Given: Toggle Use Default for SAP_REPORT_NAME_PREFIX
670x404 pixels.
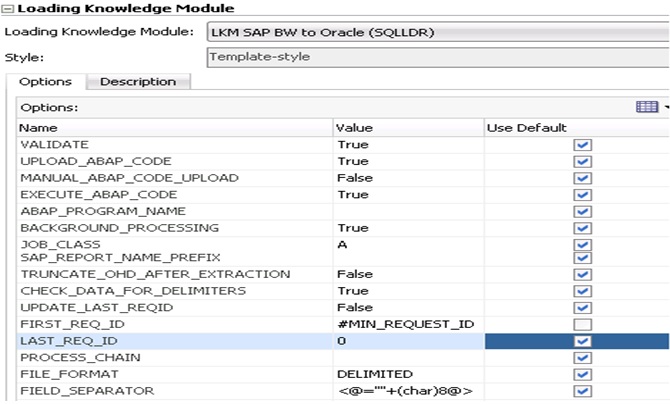Looking at the screenshot, I should [582, 258].
